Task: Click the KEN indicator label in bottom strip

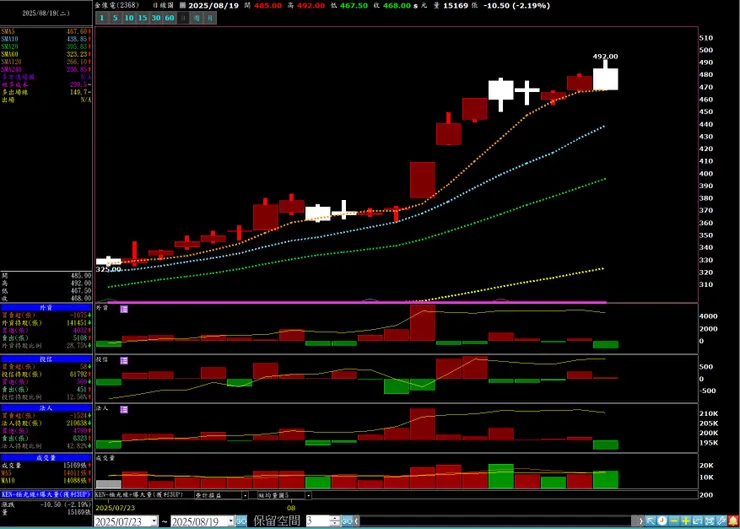Action: [140, 495]
